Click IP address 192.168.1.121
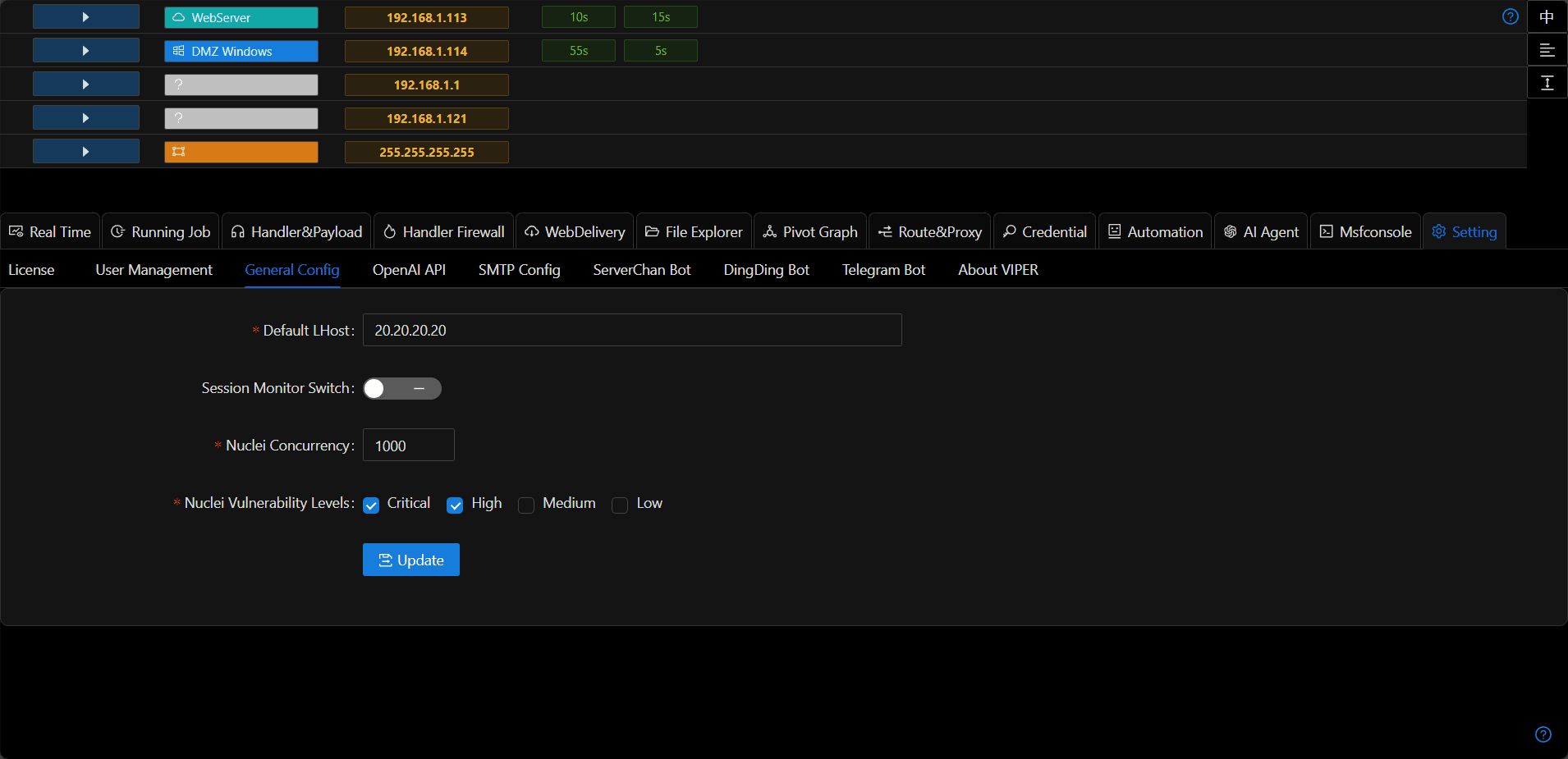 tap(427, 118)
